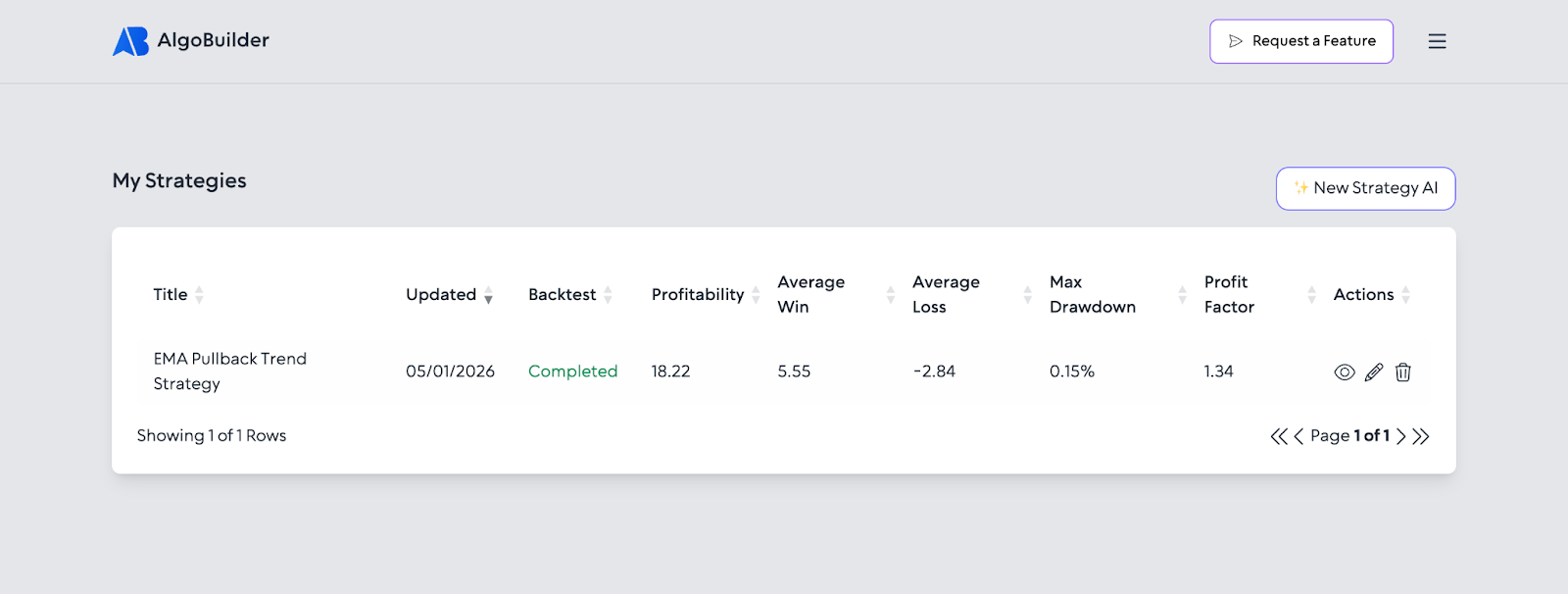Sort by Profitability column header

pyautogui.click(x=698, y=295)
